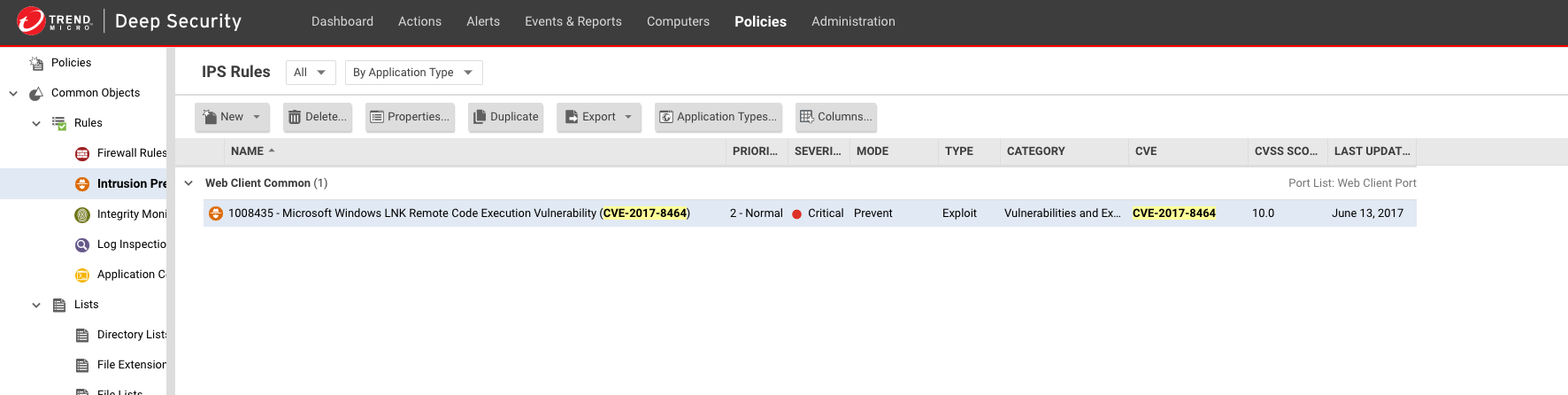
Task: Open the Administration section
Action: tap(853, 21)
